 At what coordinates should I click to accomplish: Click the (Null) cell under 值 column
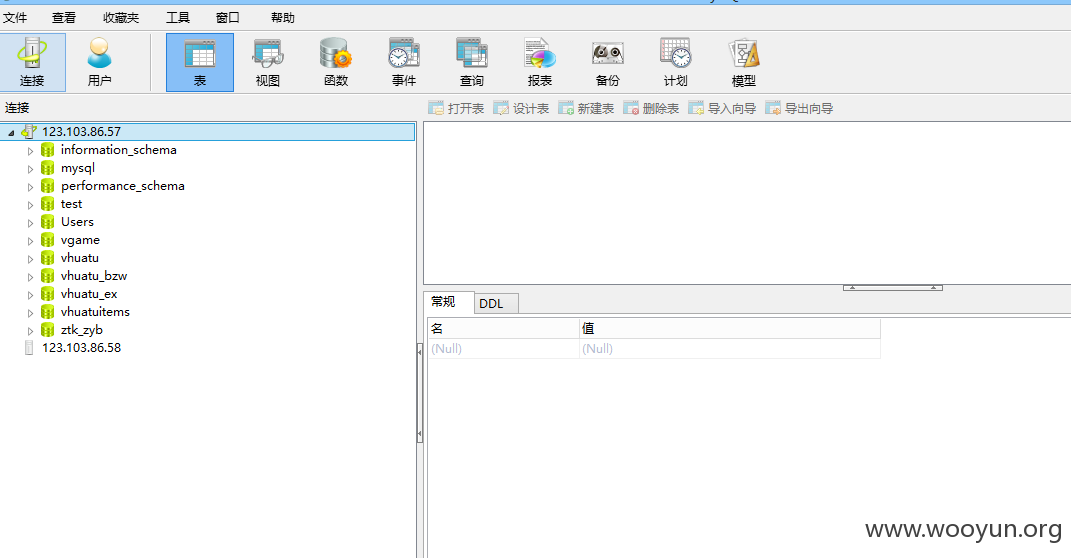(729, 348)
